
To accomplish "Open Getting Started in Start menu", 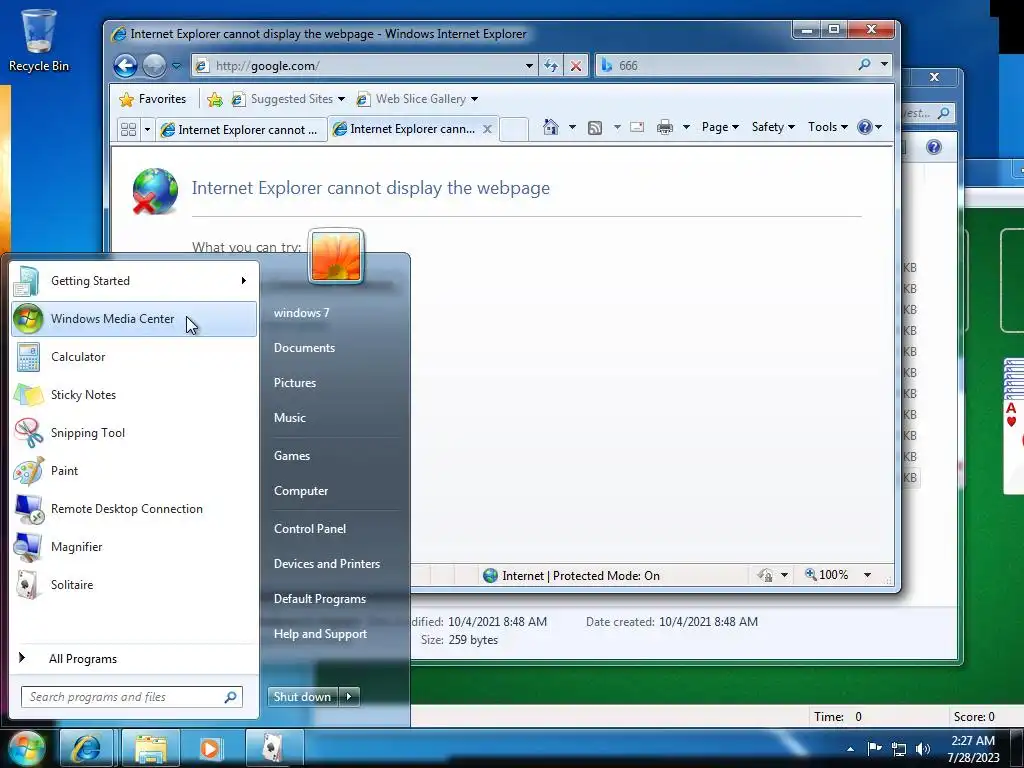I will click(x=134, y=281).
